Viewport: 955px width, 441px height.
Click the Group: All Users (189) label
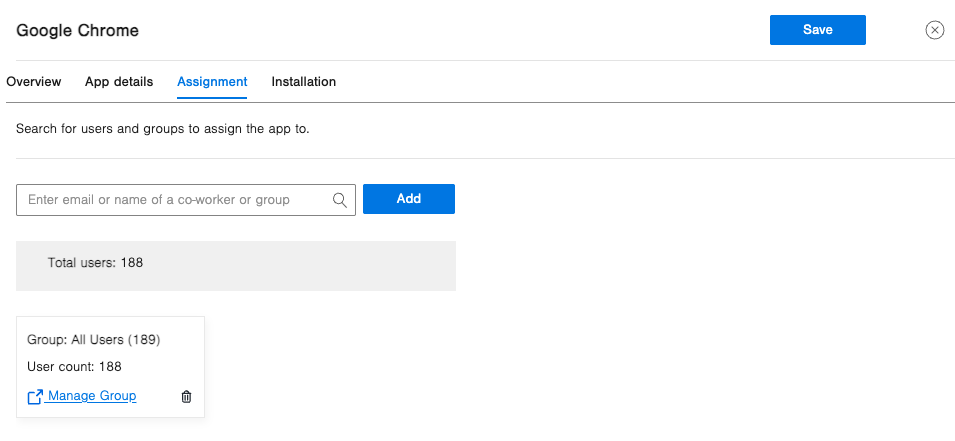tap(94, 340)
